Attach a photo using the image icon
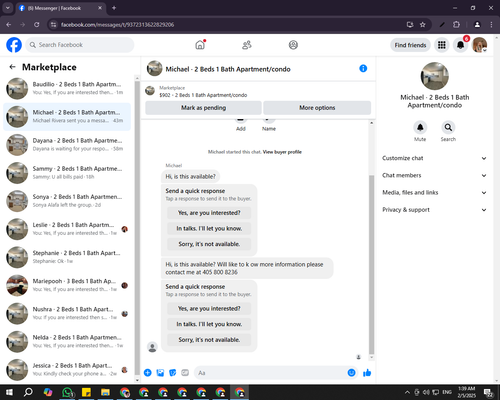This screenshot has height=400, width=500. point(160,373)
